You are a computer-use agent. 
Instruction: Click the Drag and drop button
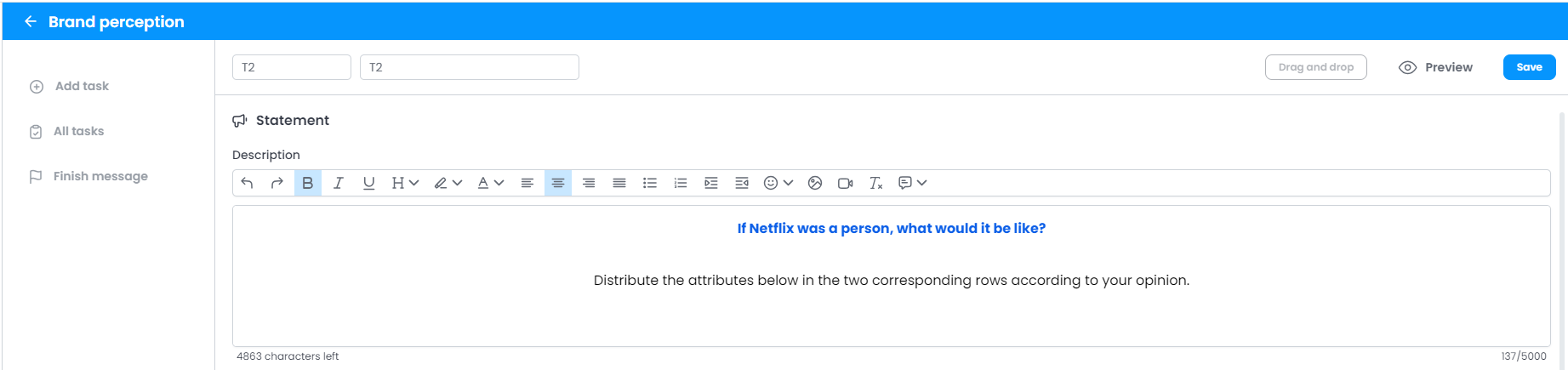click(1316, 67)
